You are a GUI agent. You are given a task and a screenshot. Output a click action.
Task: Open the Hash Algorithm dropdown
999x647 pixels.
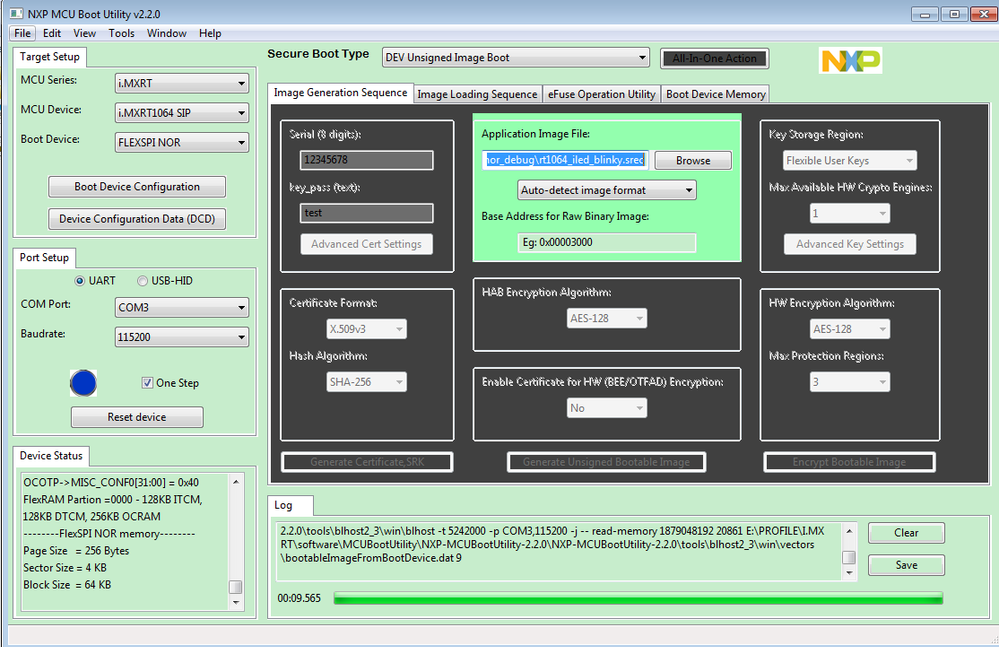coord(366,382)
